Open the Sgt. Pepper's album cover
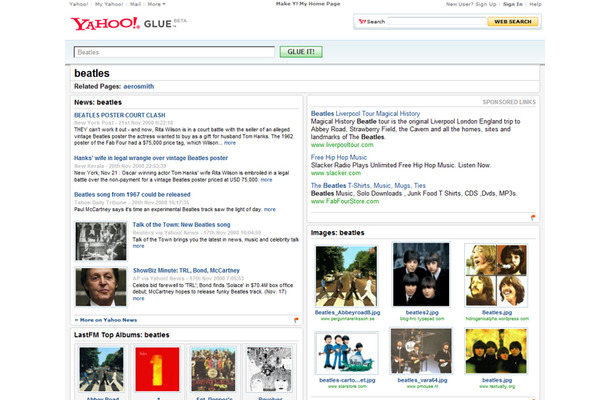 click(213, 369)
